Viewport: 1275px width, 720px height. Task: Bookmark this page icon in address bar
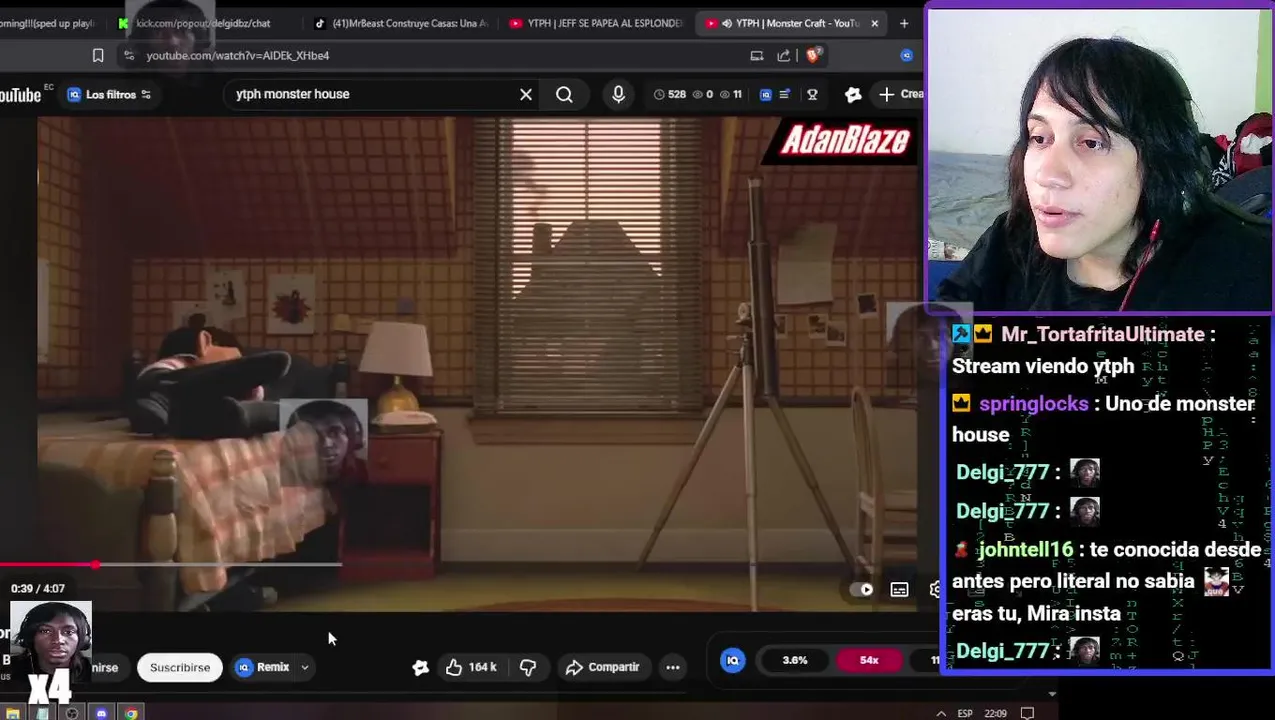tap(98, 56)
